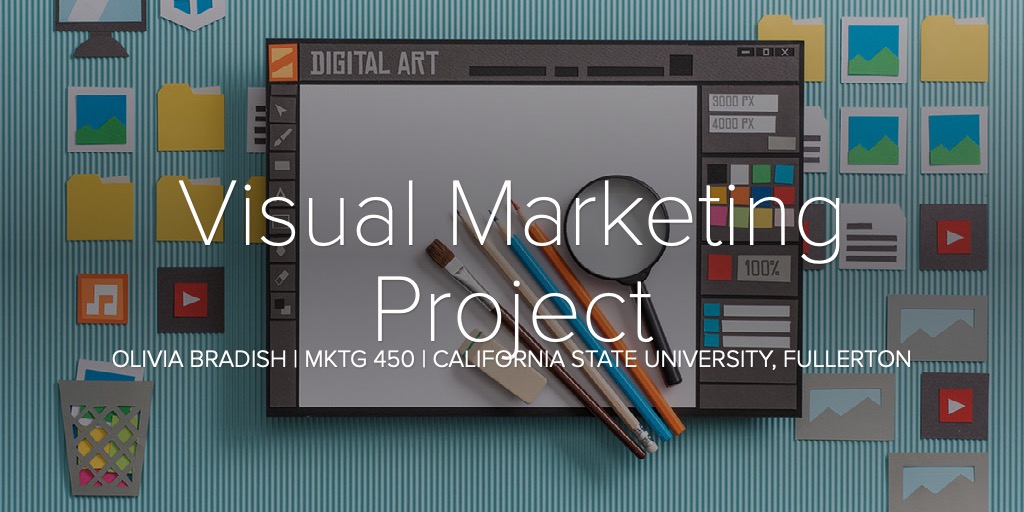
Task: Toggle the second blue layer checkbox
Action: [x=711, y=326]
